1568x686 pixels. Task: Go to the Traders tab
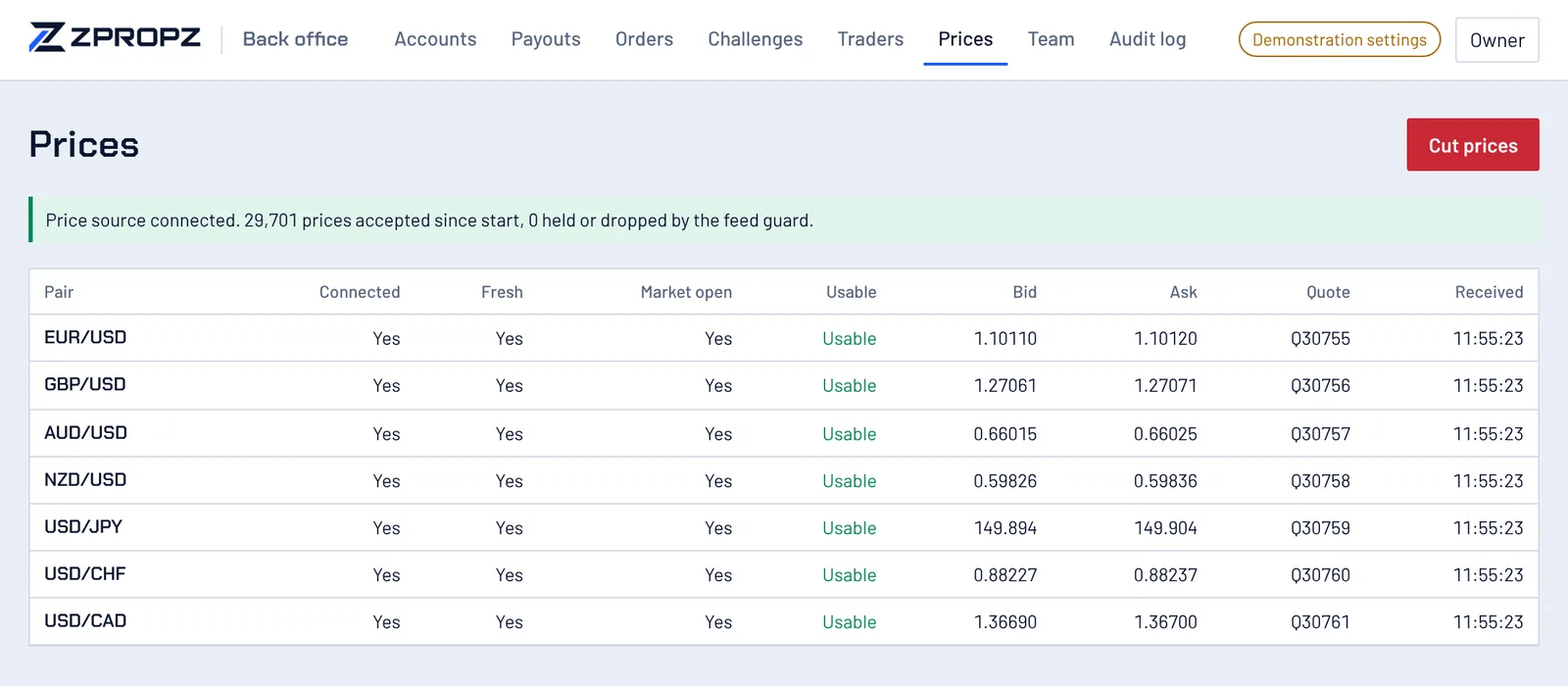[x=870, y=39]
